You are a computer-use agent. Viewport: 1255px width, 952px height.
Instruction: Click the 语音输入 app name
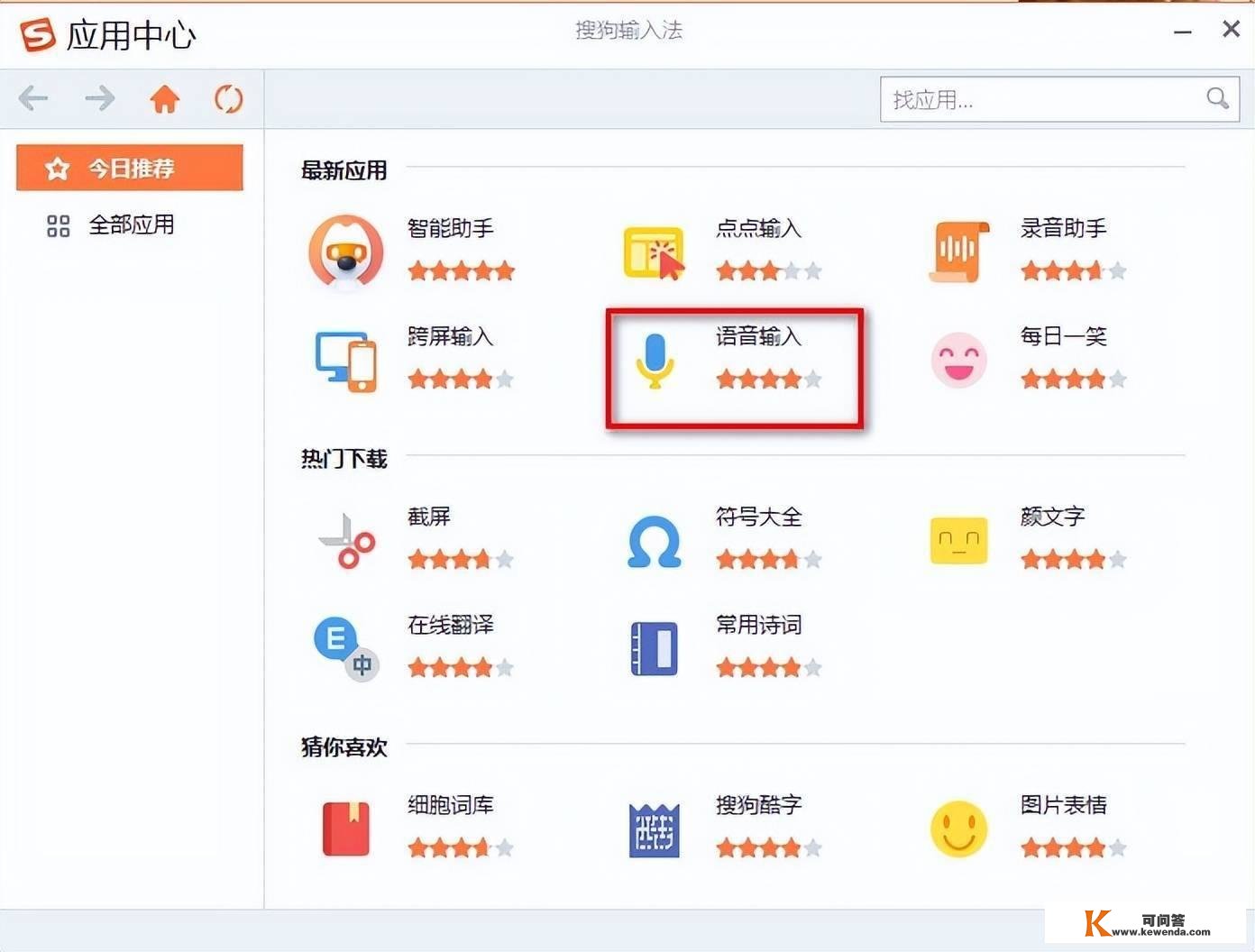point(759,336)
